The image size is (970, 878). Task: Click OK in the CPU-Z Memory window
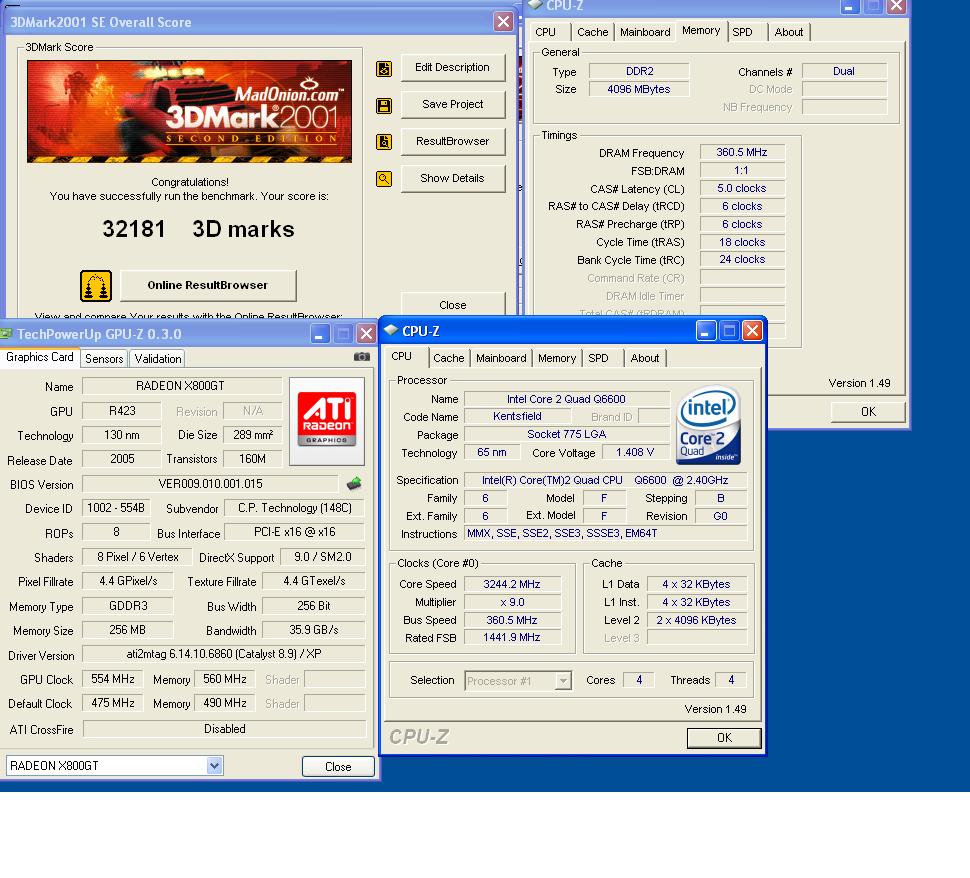coord(868,411)
